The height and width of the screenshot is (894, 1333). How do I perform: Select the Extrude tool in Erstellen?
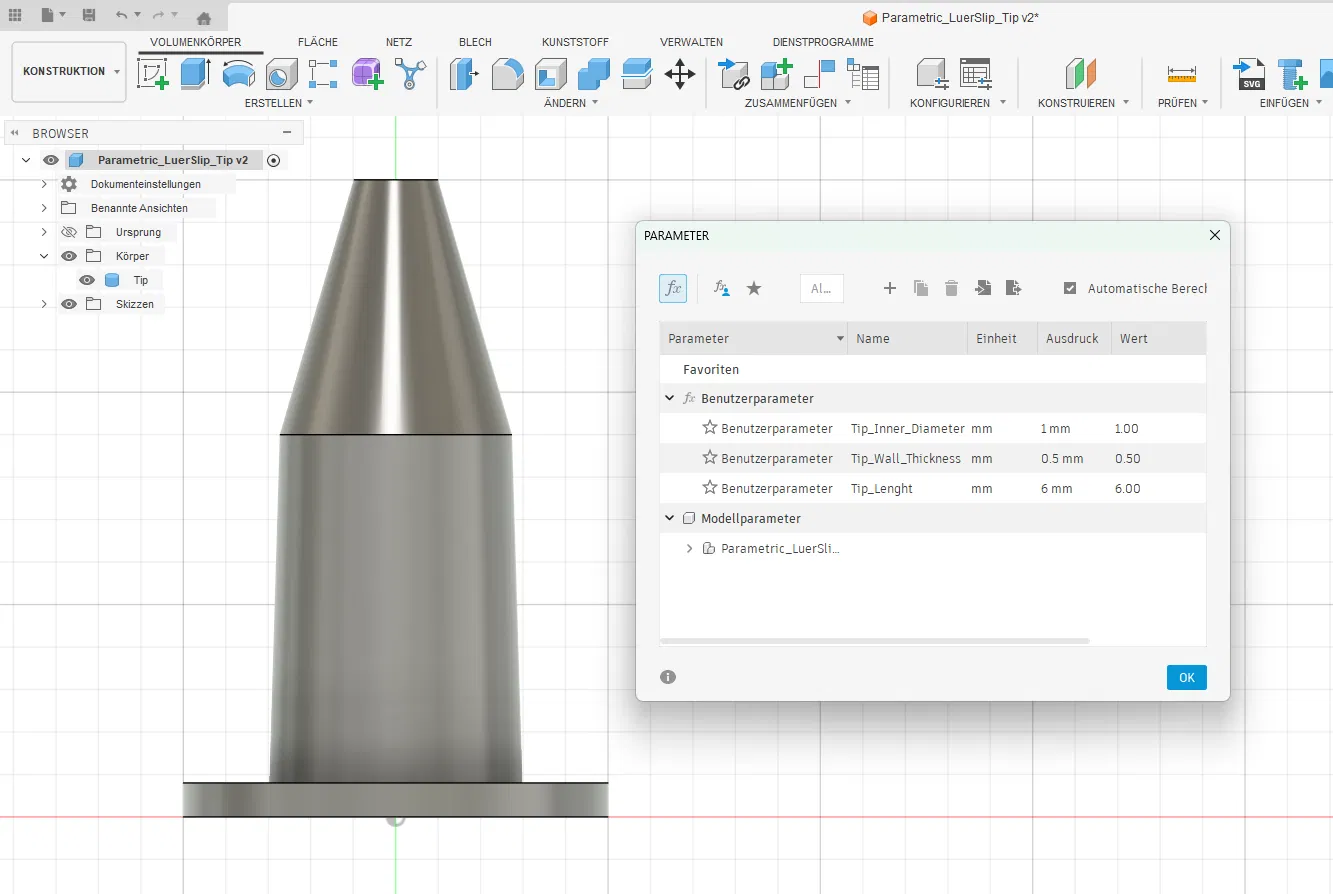[195, 74]
